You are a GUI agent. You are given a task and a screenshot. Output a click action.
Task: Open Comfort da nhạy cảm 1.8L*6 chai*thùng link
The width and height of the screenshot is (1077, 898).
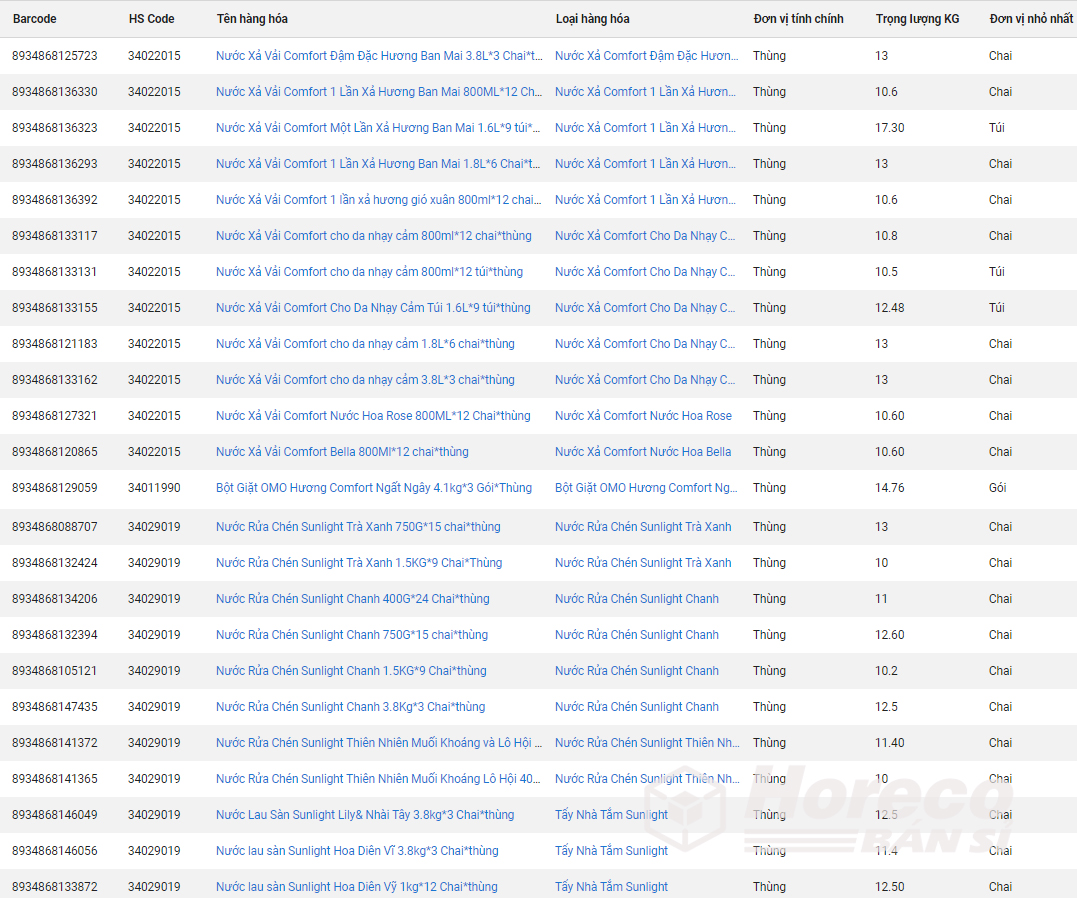pos(365,344)
